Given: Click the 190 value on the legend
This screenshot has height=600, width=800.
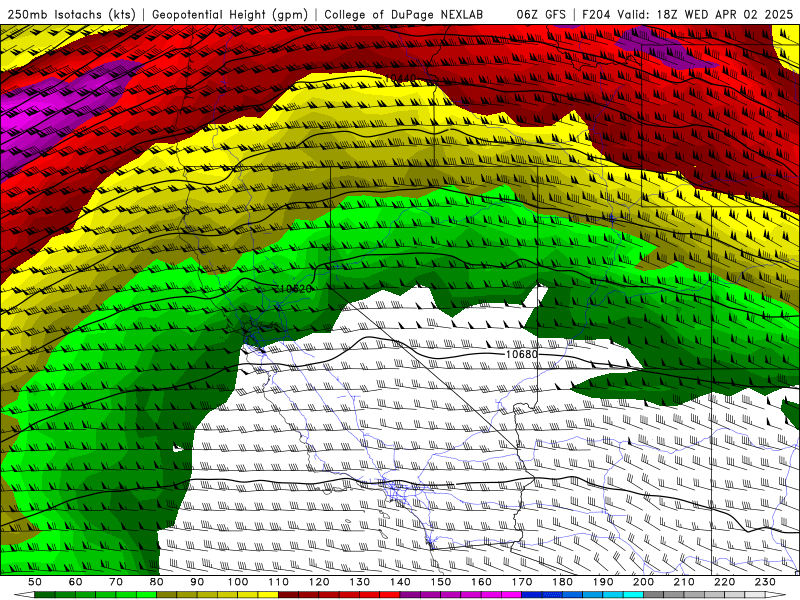Looking at the screenshot, I should coord(603,582).
